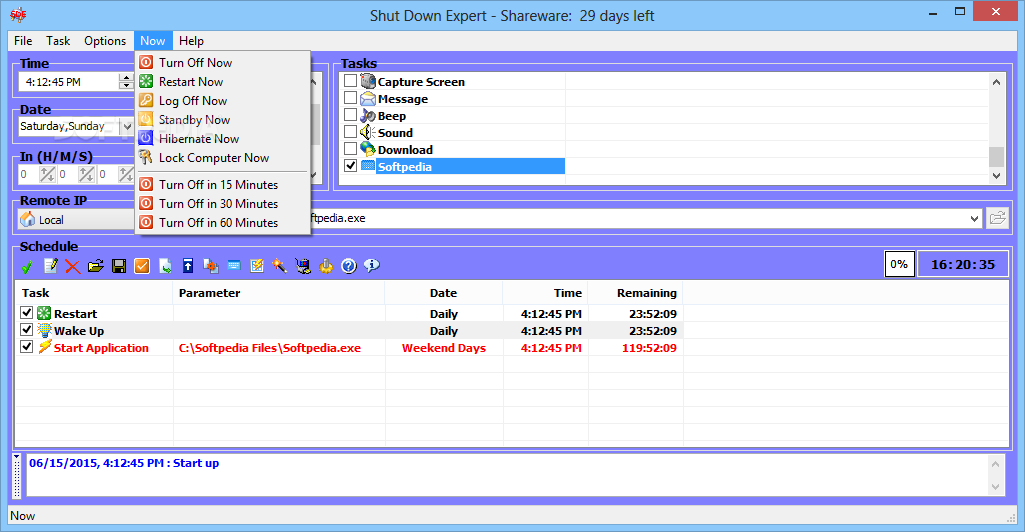
Task: Click the minutes spinner in In (H/M/S)
Action: (x=86, y=175)
